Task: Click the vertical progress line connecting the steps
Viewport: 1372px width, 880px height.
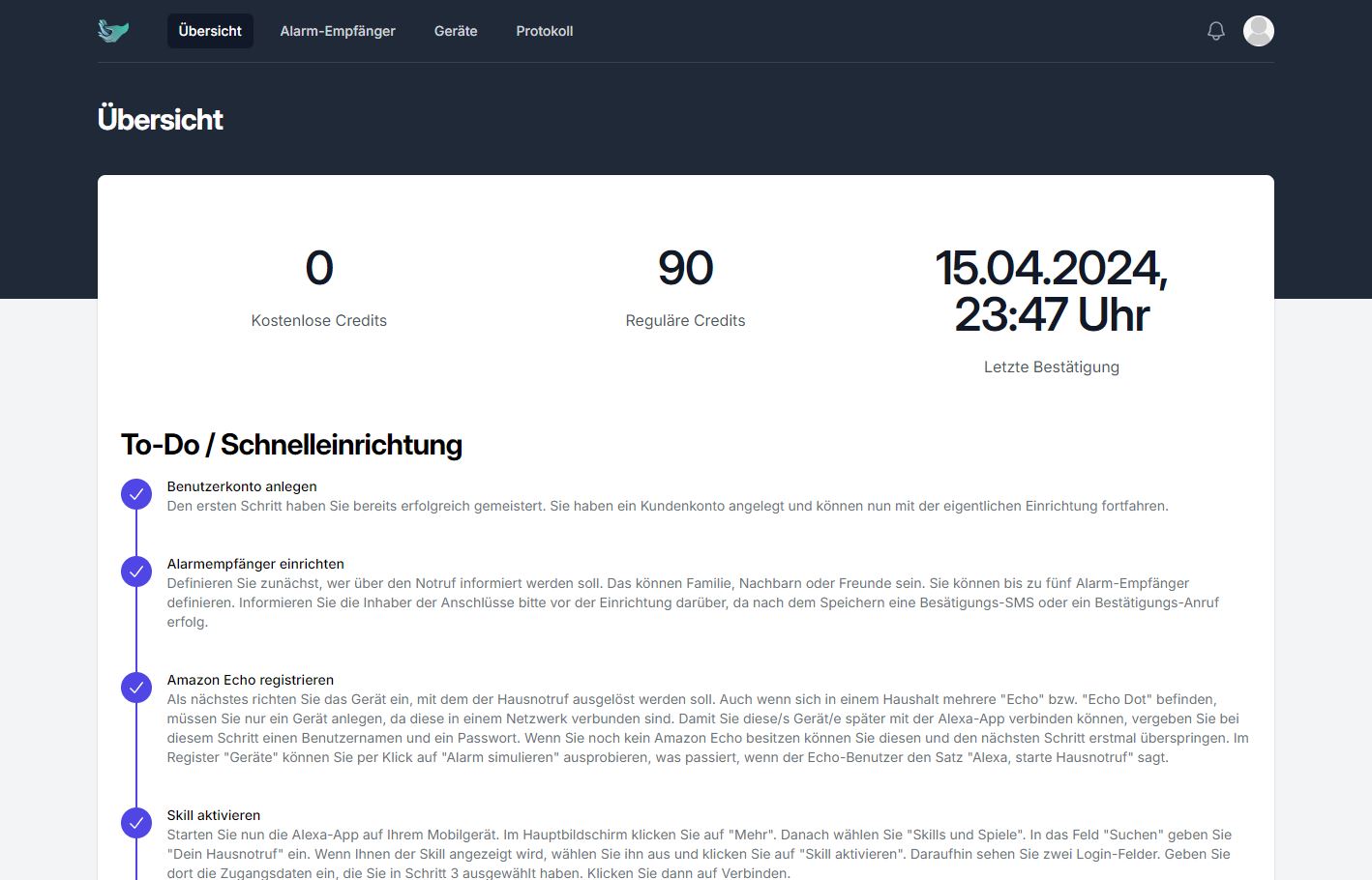Action: (136, 629)
